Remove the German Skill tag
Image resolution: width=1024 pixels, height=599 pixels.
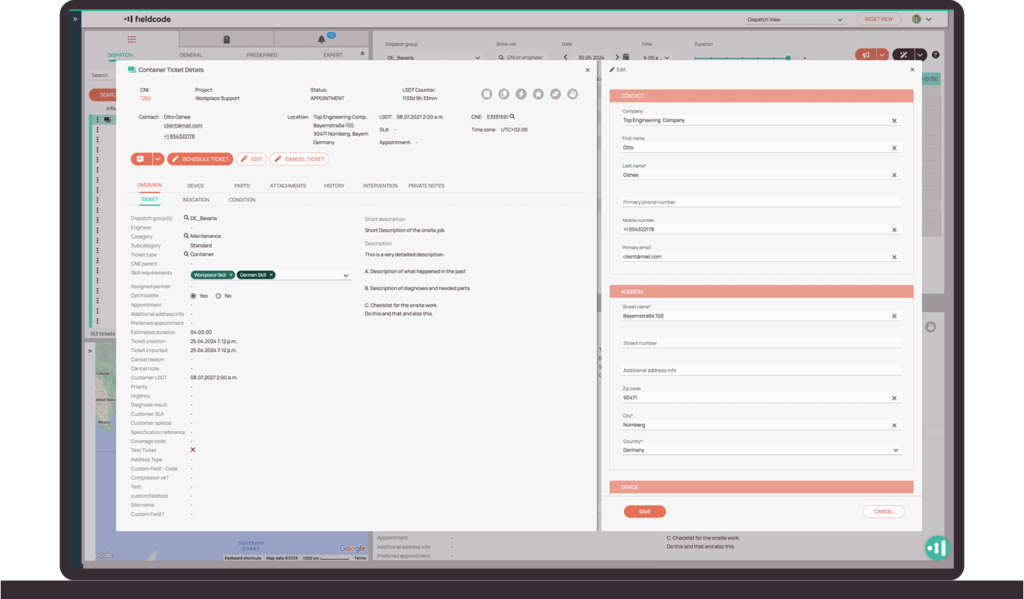click(271, 274)
